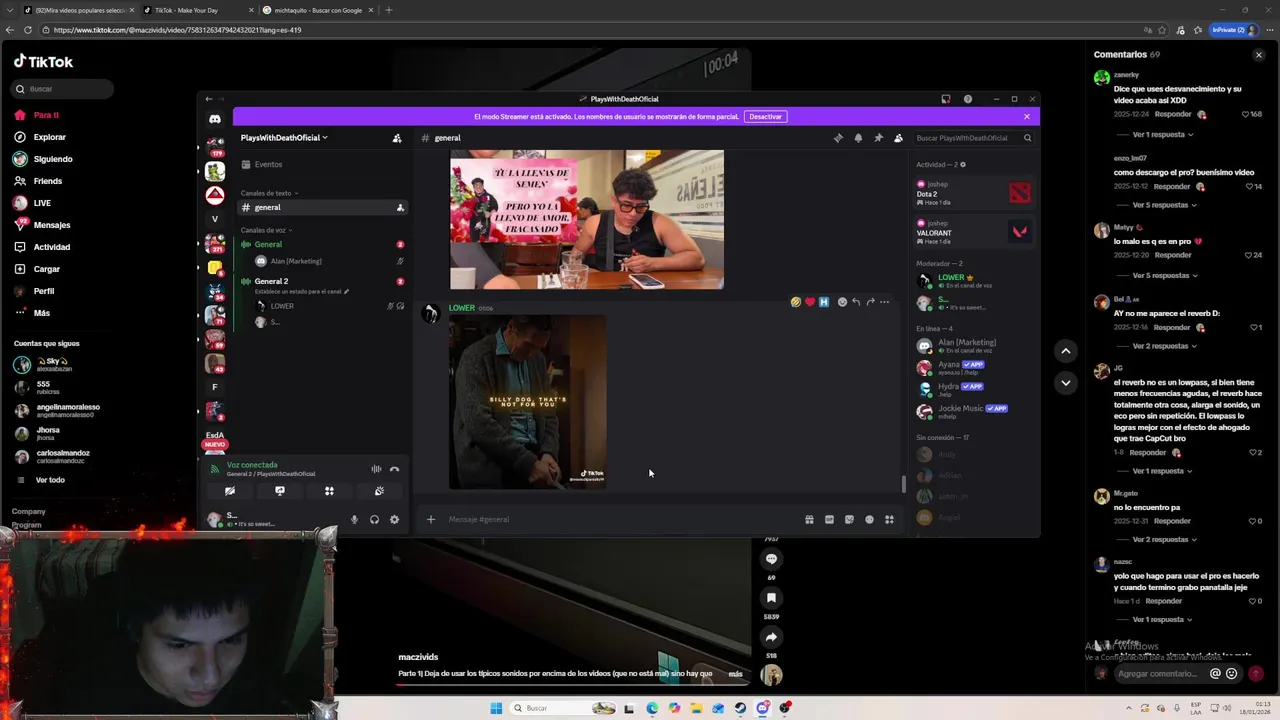Click Desactivar in Streamer mode banner

pos(765,116)
